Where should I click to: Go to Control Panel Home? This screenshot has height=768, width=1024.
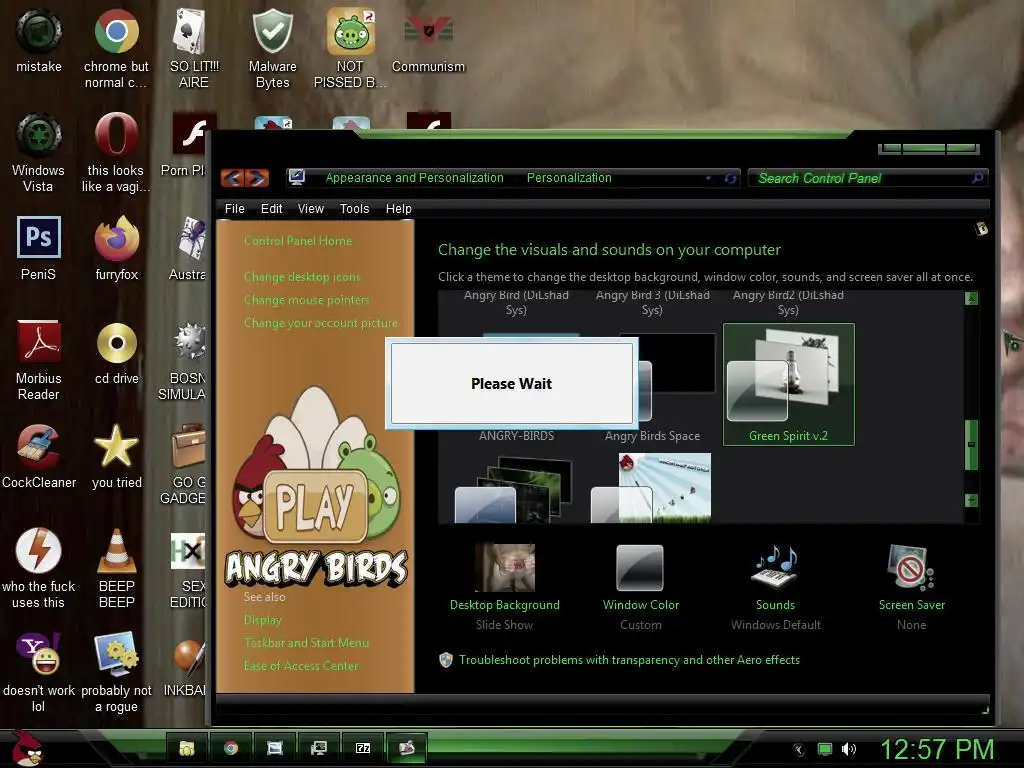point(298,241)
